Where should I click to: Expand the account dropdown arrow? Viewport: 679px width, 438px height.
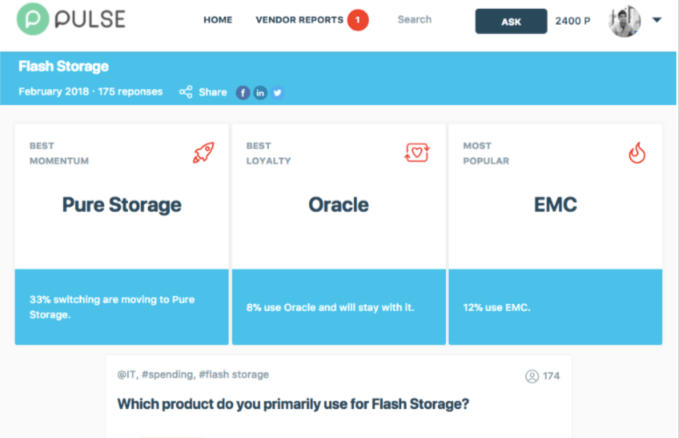[657, 20]
